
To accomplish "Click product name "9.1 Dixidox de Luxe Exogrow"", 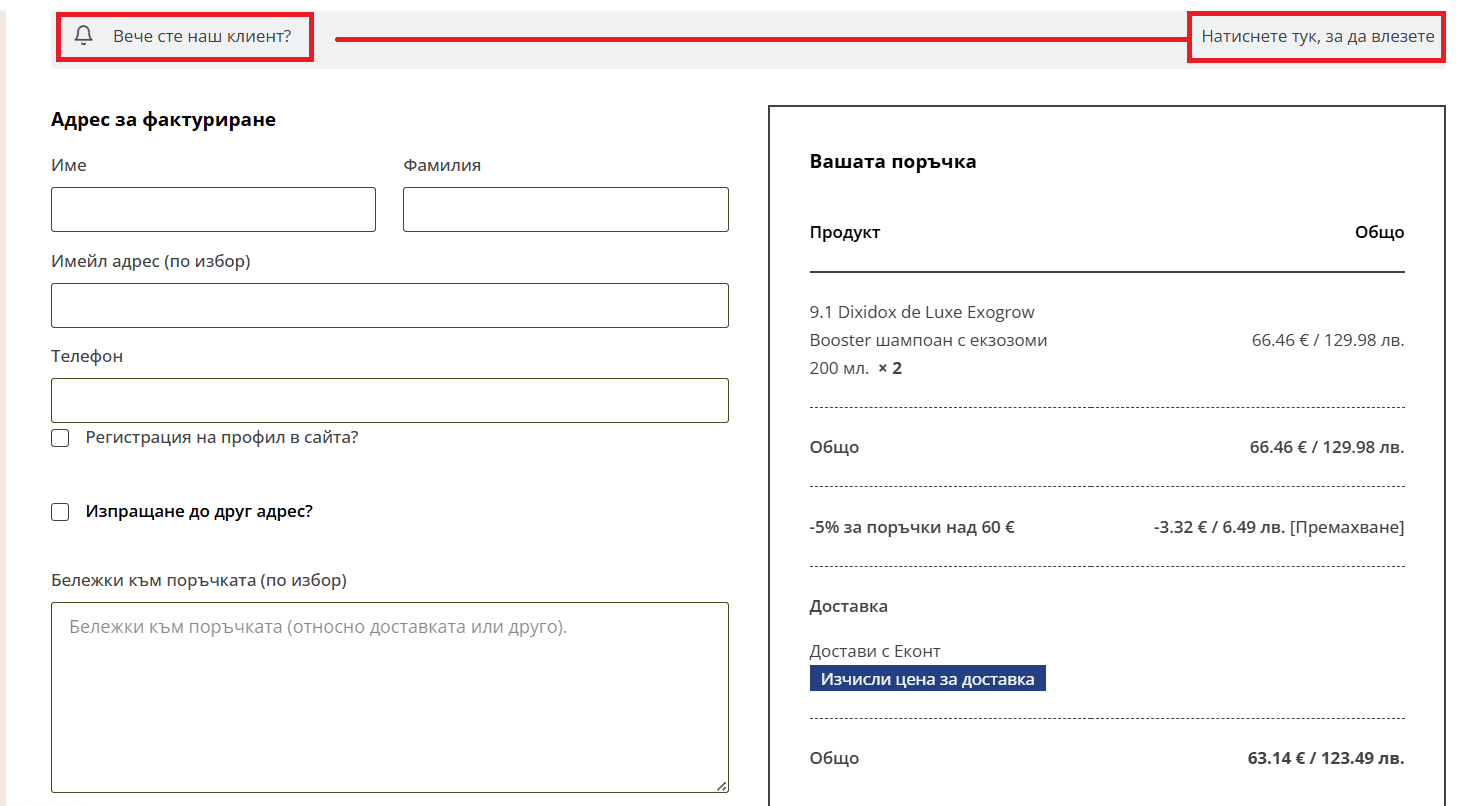I will [x=922, y=312].
